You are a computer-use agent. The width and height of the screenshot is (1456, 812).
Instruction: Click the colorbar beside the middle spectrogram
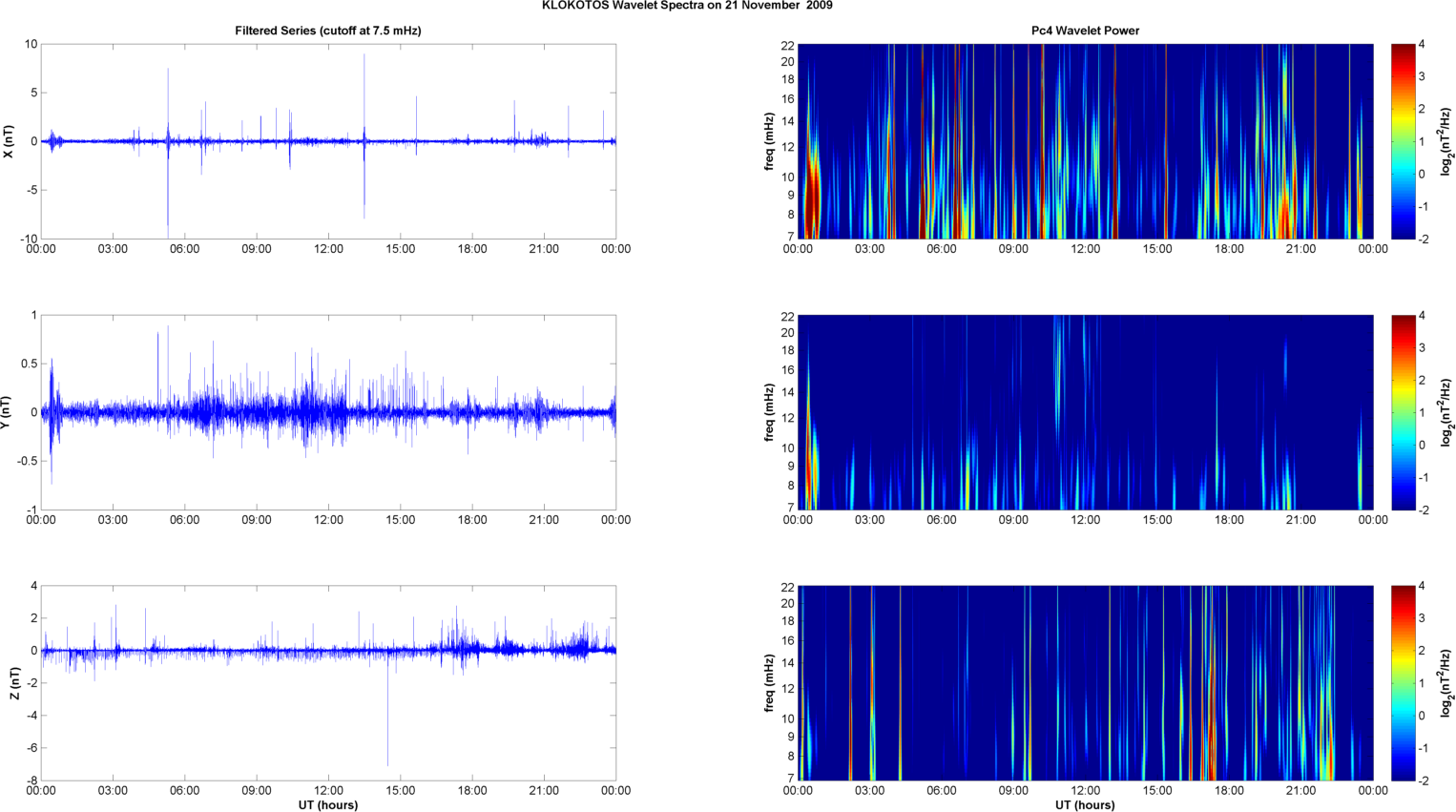[1403, 412]
